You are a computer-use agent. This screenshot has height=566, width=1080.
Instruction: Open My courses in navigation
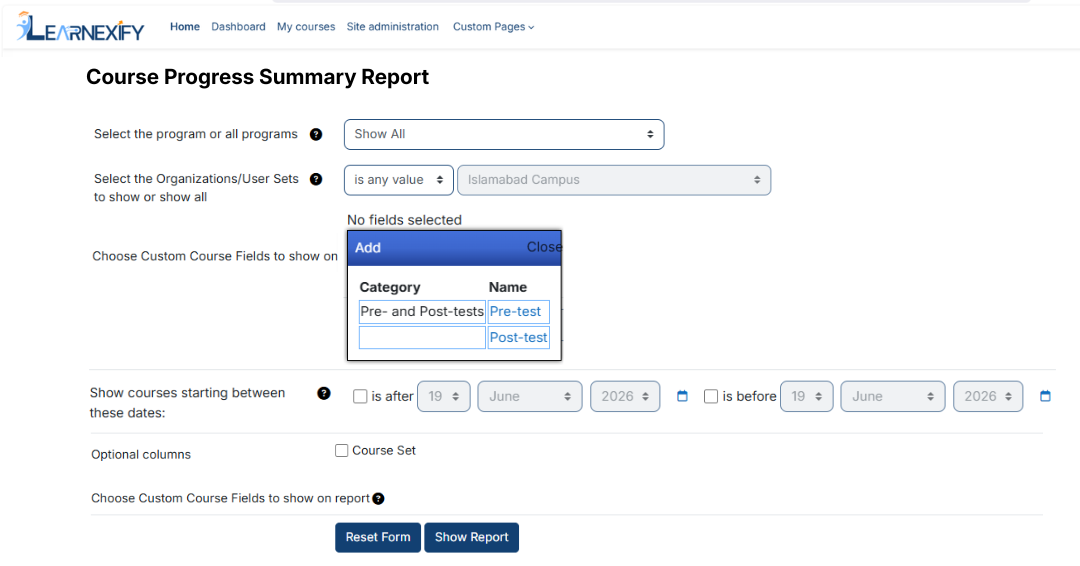click(x=306, y=27)
